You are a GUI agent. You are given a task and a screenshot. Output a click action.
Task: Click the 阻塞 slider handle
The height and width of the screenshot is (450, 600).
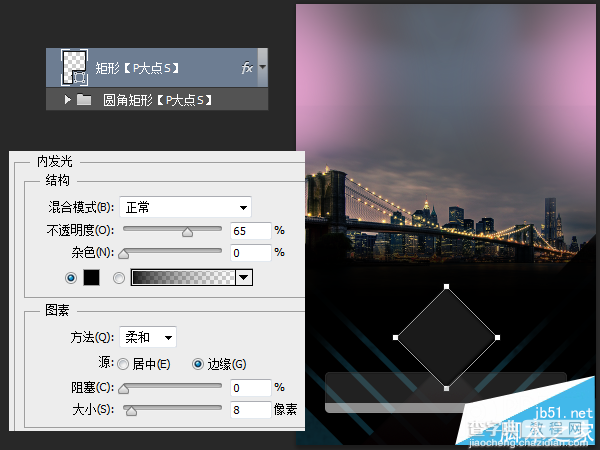pos(123,389)
